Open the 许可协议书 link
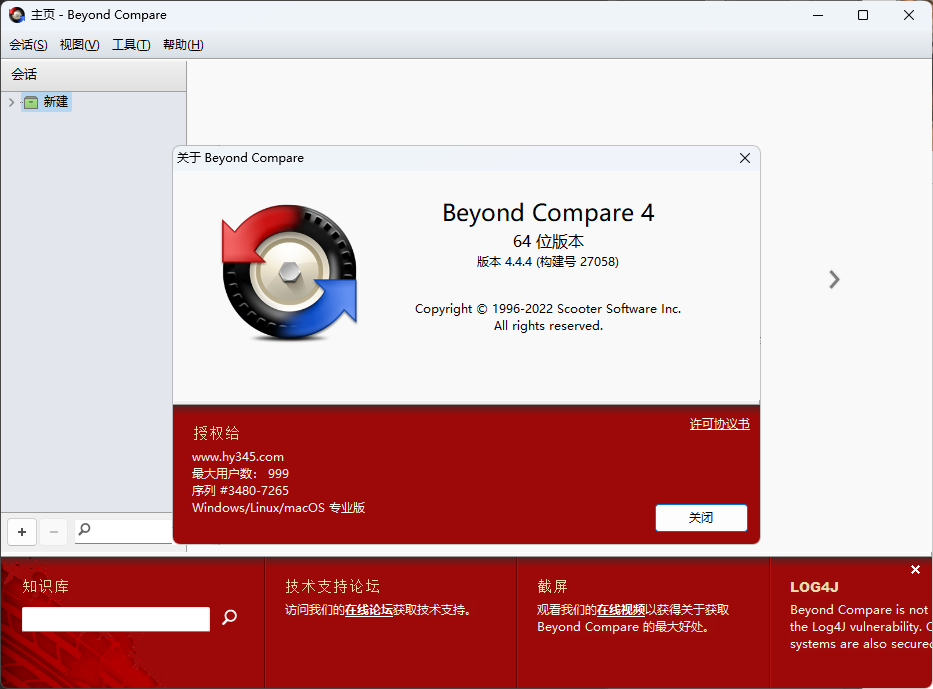 coord(719,424)
